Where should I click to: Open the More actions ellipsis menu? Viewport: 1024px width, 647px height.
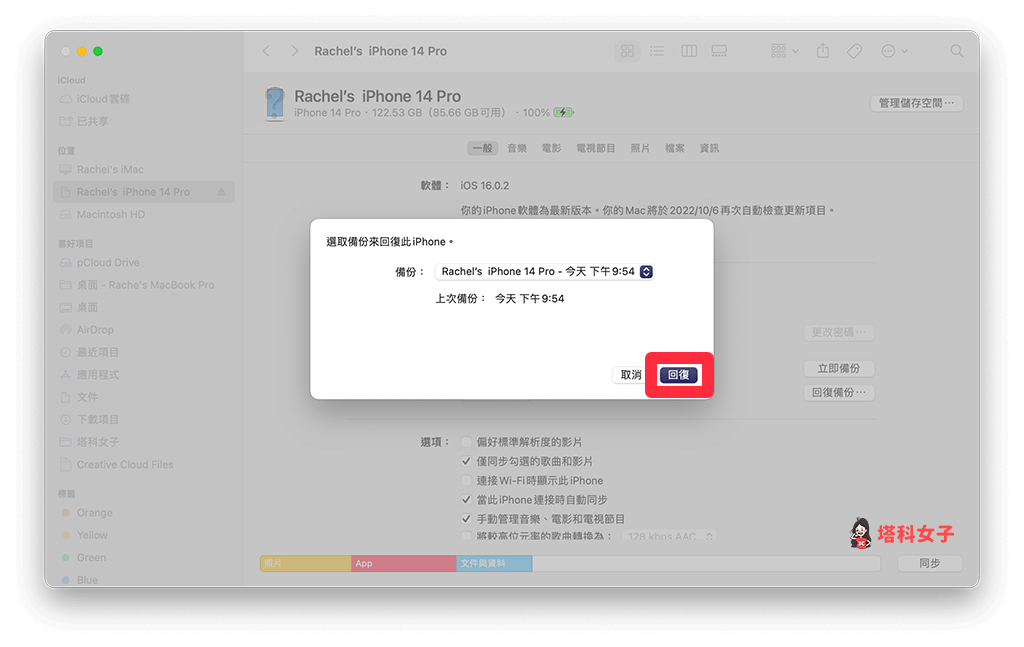tap(894, 51)
